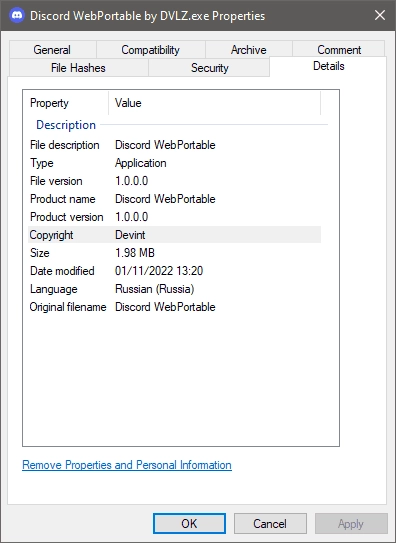The image size is (396, 543).
Task: Go to the Comment tab
Action: [x=339, y=50]
